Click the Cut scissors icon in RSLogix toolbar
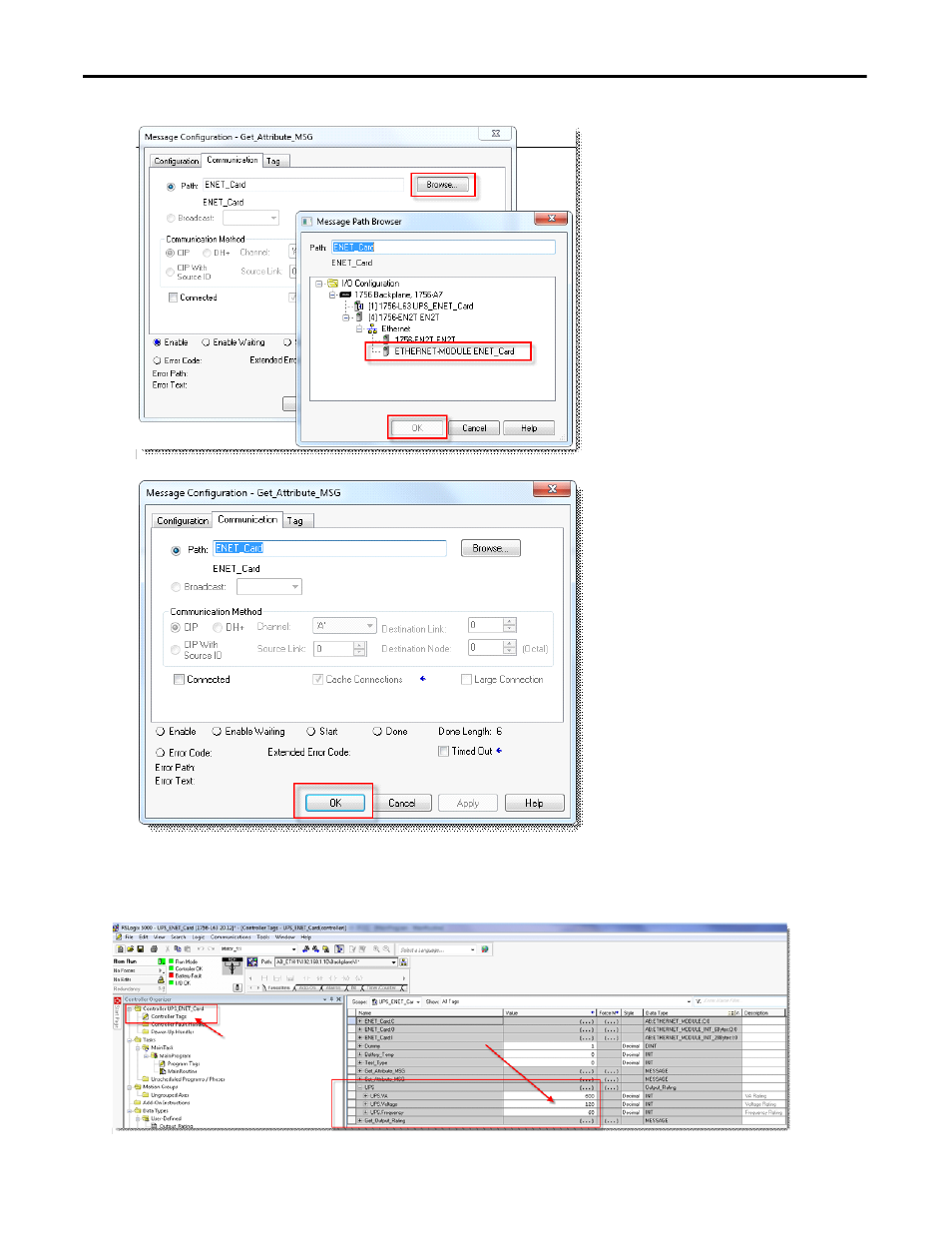 pyautogui.click(x=168, y=948)
